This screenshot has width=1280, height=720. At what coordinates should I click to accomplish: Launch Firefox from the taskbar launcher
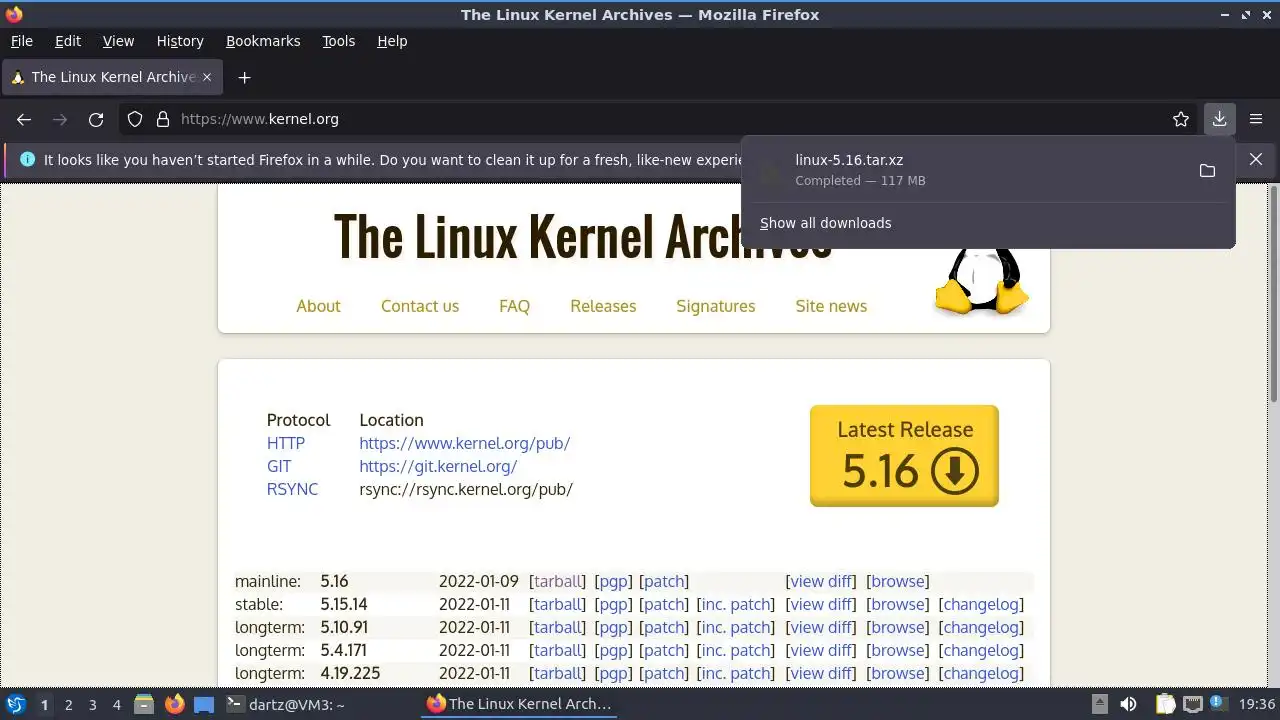point(174,704)
